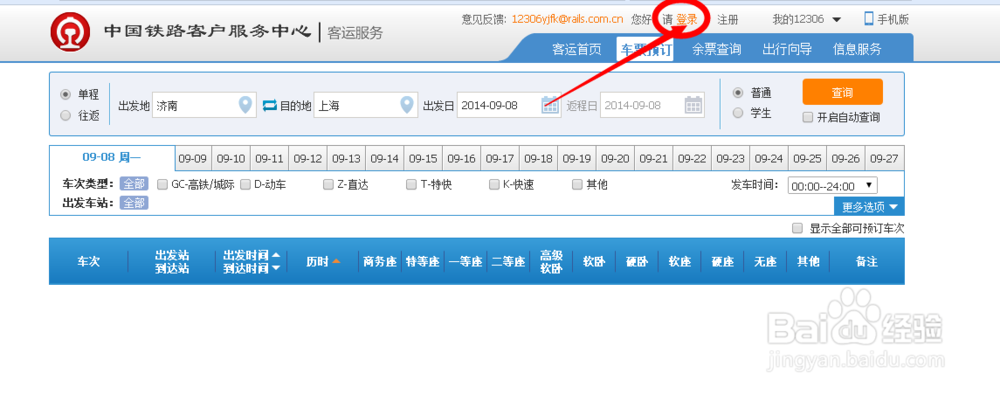This screenshot has height=394, width=1000.
Task: Click the 登录 login link
Action: (687, 20)
